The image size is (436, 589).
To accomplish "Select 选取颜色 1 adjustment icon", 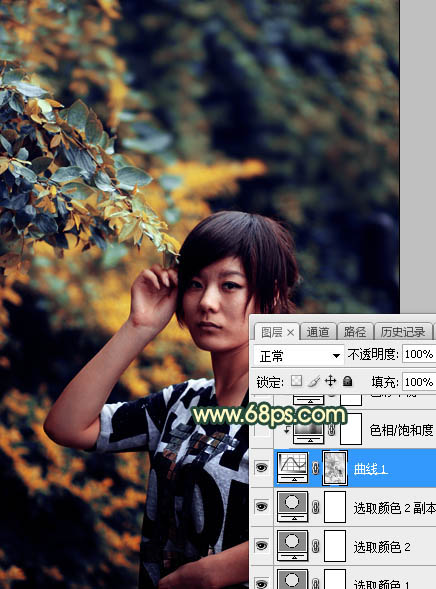I will click(x=293, y=579).
